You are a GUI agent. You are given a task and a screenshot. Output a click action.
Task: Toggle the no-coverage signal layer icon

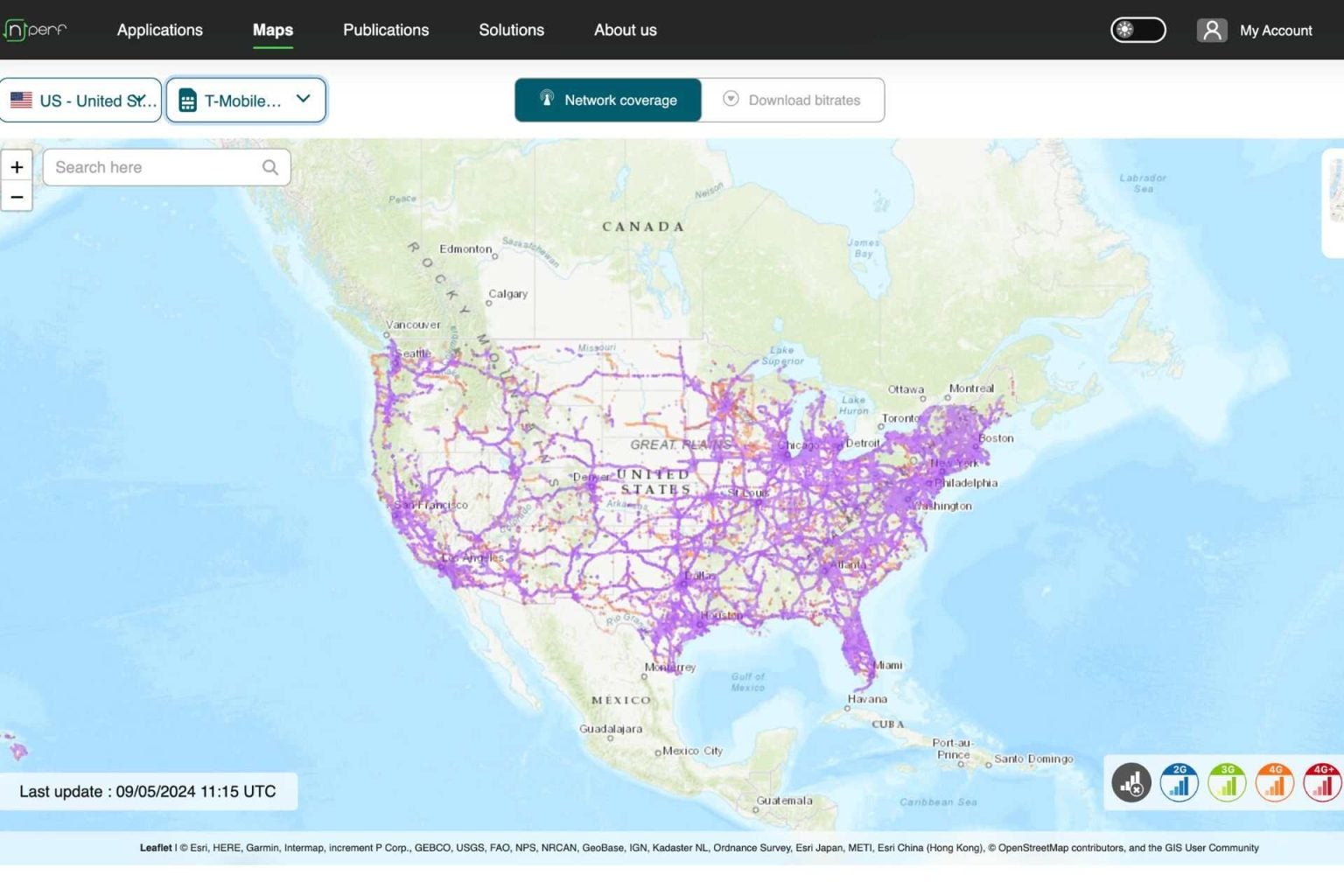coord(1131,782)
